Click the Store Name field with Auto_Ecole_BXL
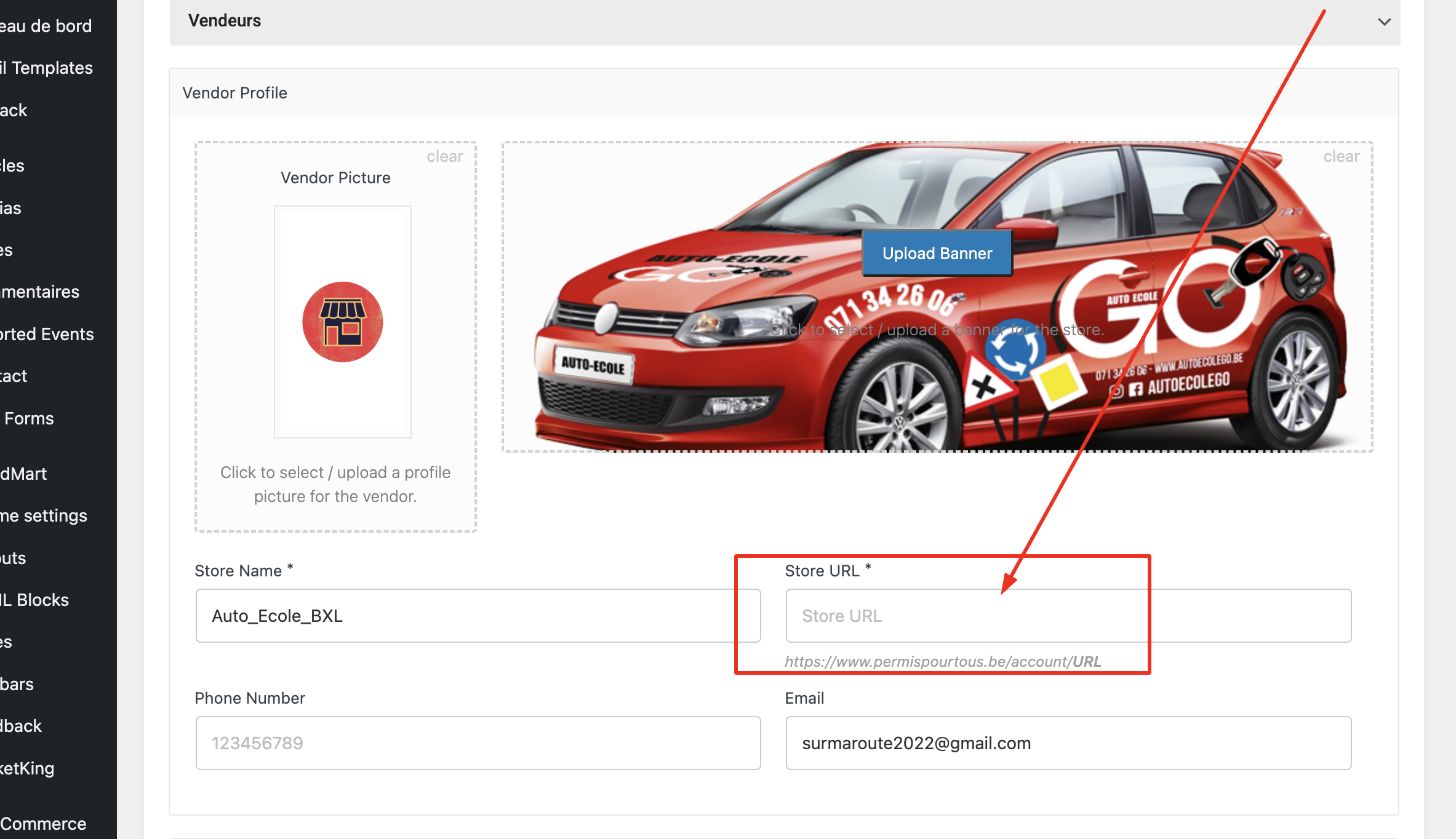Screen dimensions: 1456x839 coord(478,616)
